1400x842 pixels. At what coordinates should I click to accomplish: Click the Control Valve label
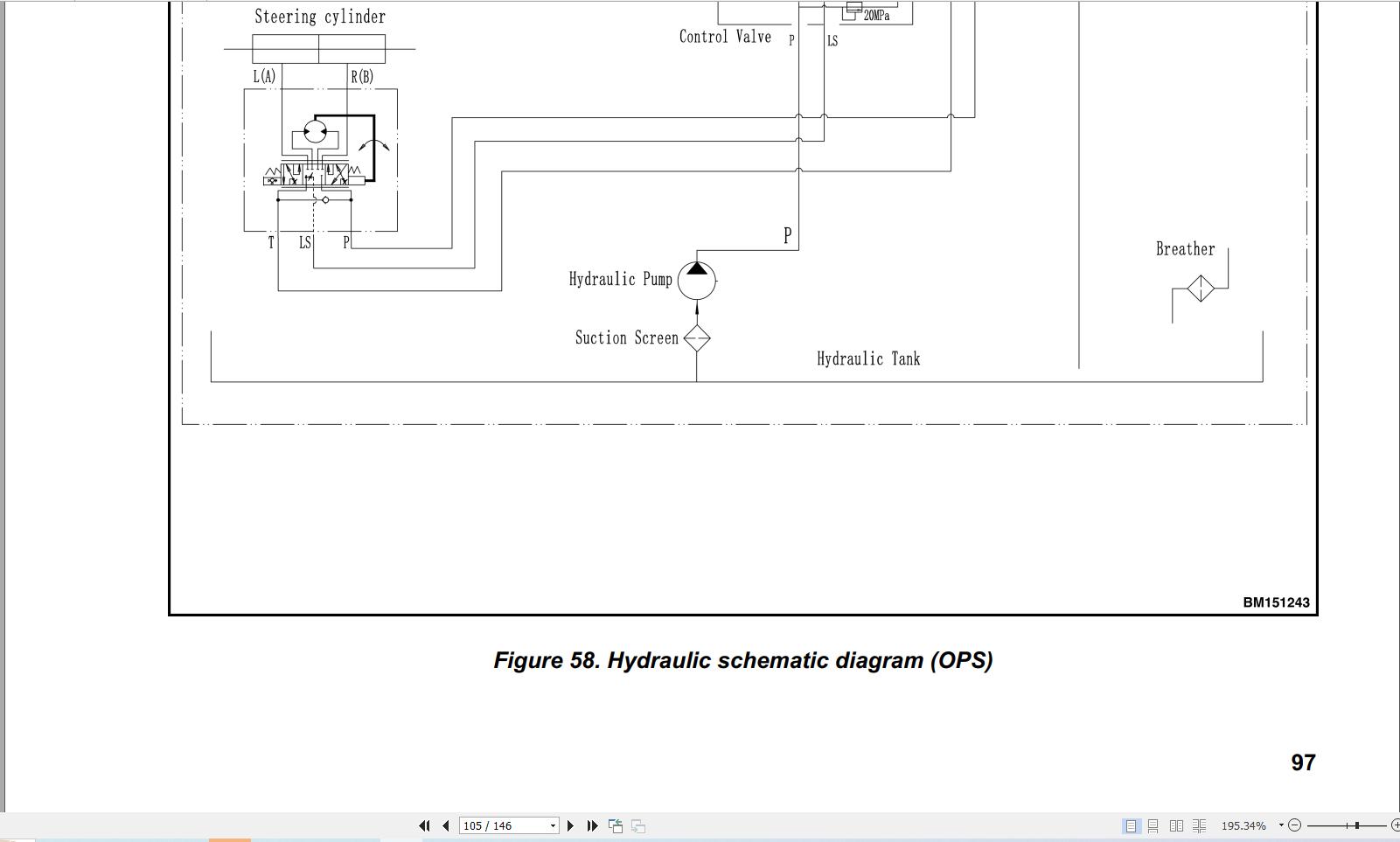click(725, 37)
